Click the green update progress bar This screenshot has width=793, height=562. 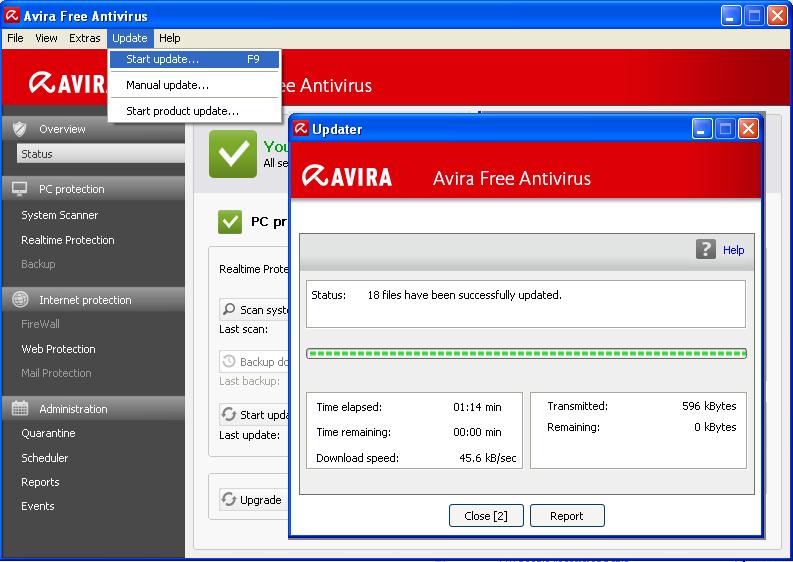click(x=526, y=353)
